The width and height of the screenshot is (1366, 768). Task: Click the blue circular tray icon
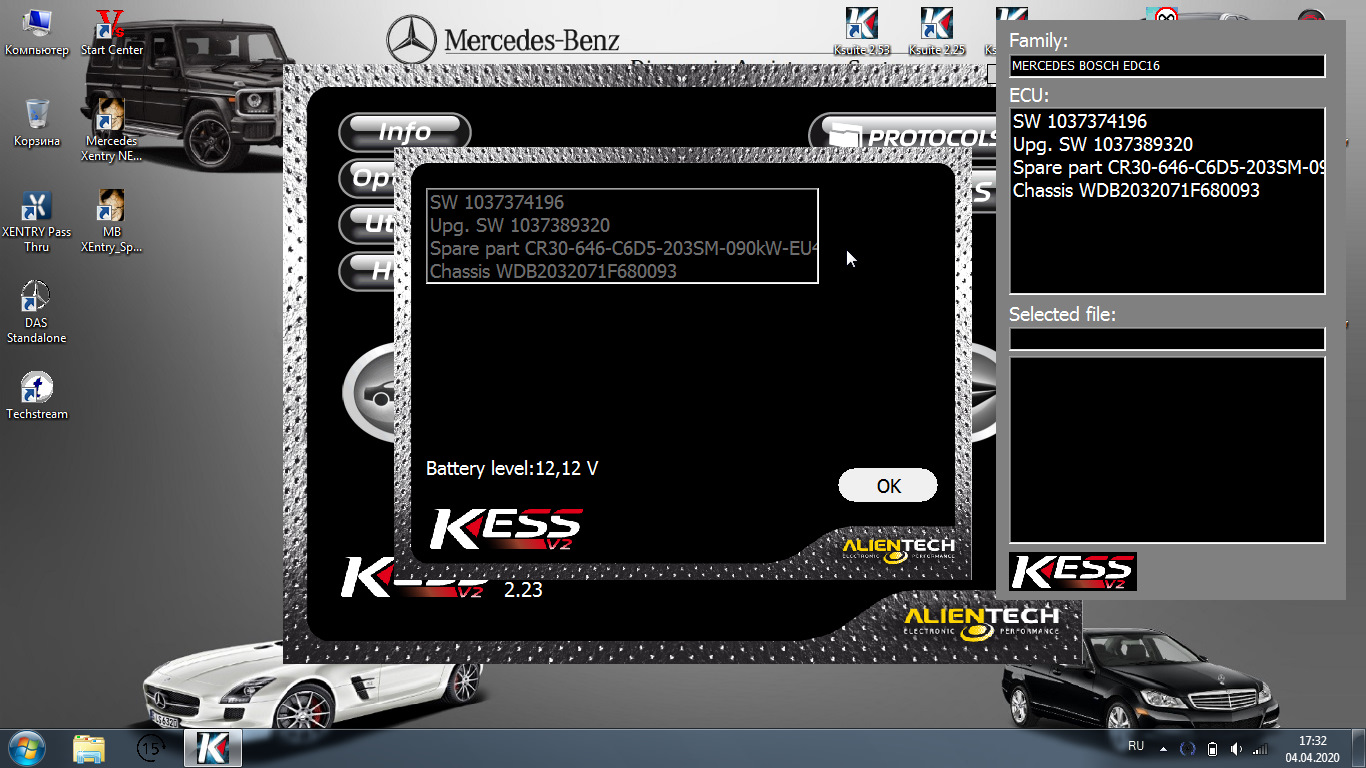coord(1188,748)
